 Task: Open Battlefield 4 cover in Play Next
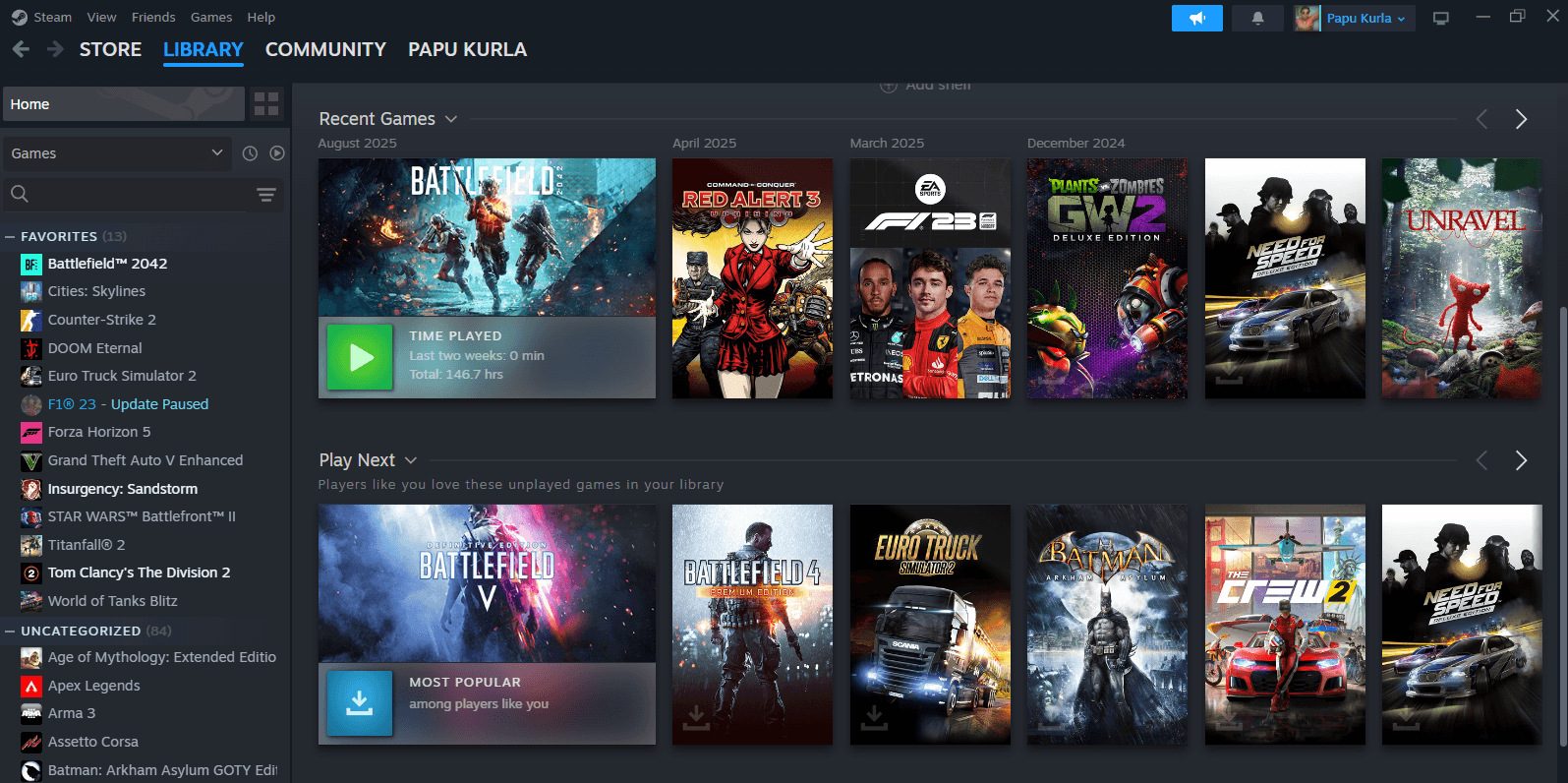tap(752, 625)
